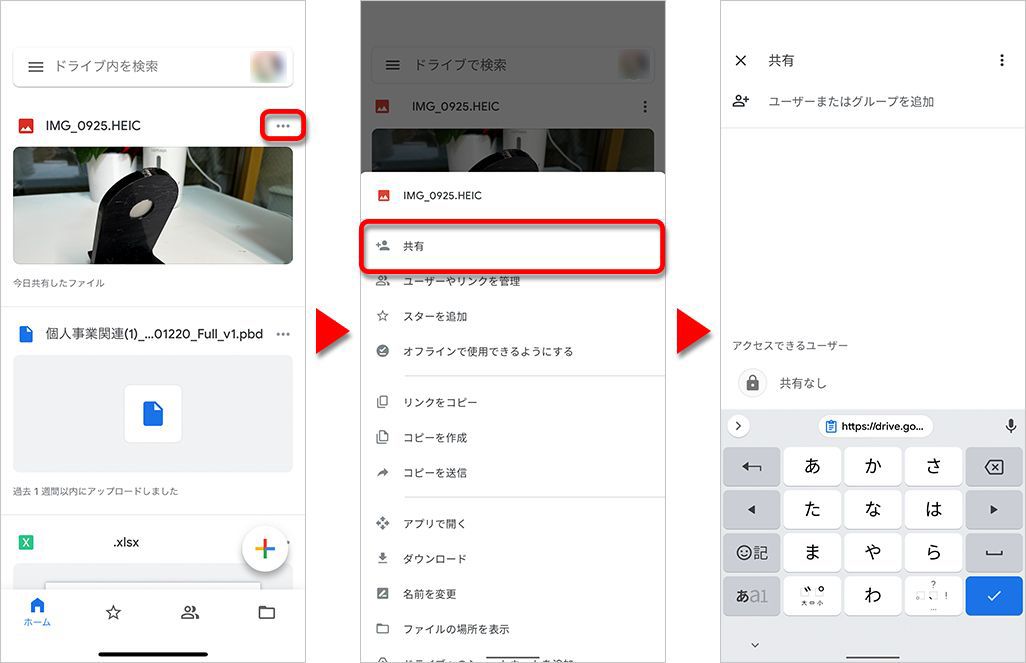Close the 共有 share screen with X
The width and height of the screenshot is (1026, 663).
pyautogui.click(x=741, y=61)
